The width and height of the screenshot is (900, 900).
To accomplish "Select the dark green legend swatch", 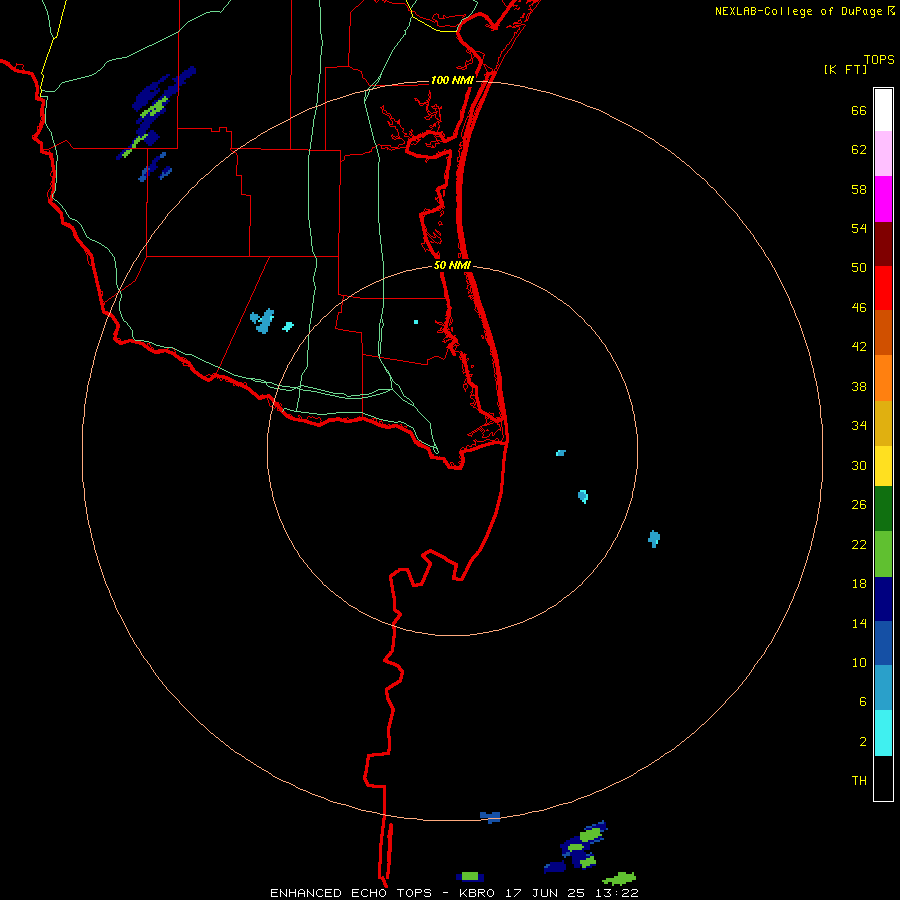I will [x=883, y=509].
